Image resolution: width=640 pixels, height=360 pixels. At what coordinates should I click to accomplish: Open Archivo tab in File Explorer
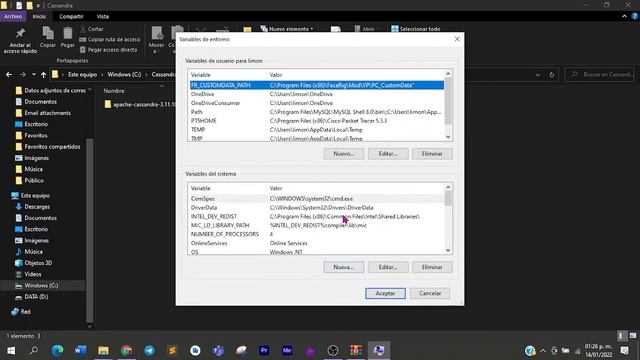pyautogui.click(x=13, y=16)
